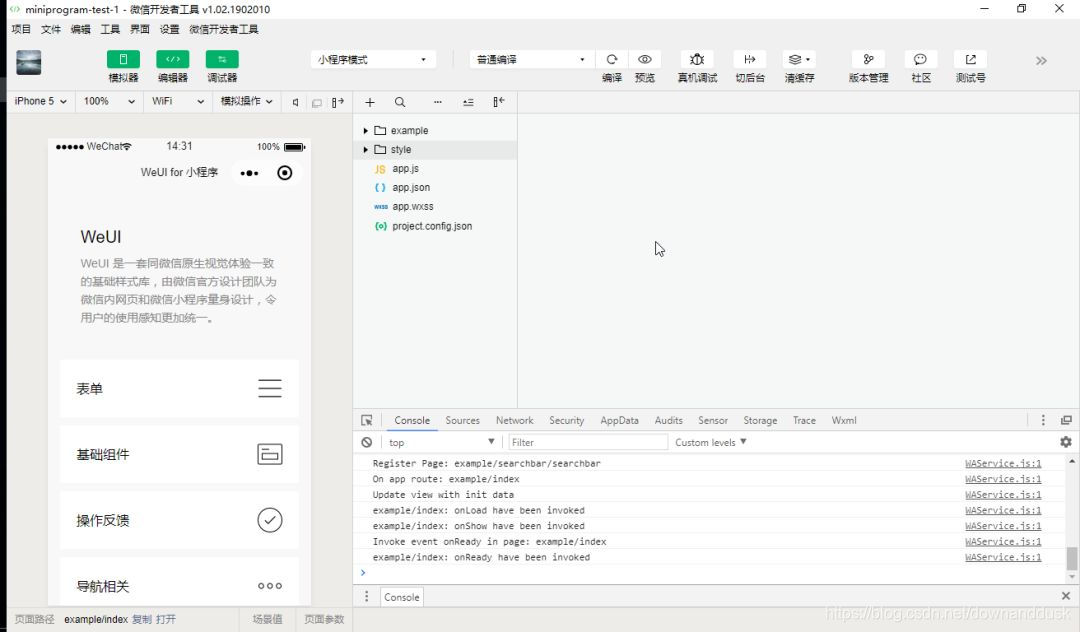Toggle the simulator panel button
Screen dimensions: 1080x632
tap(123, 59)
